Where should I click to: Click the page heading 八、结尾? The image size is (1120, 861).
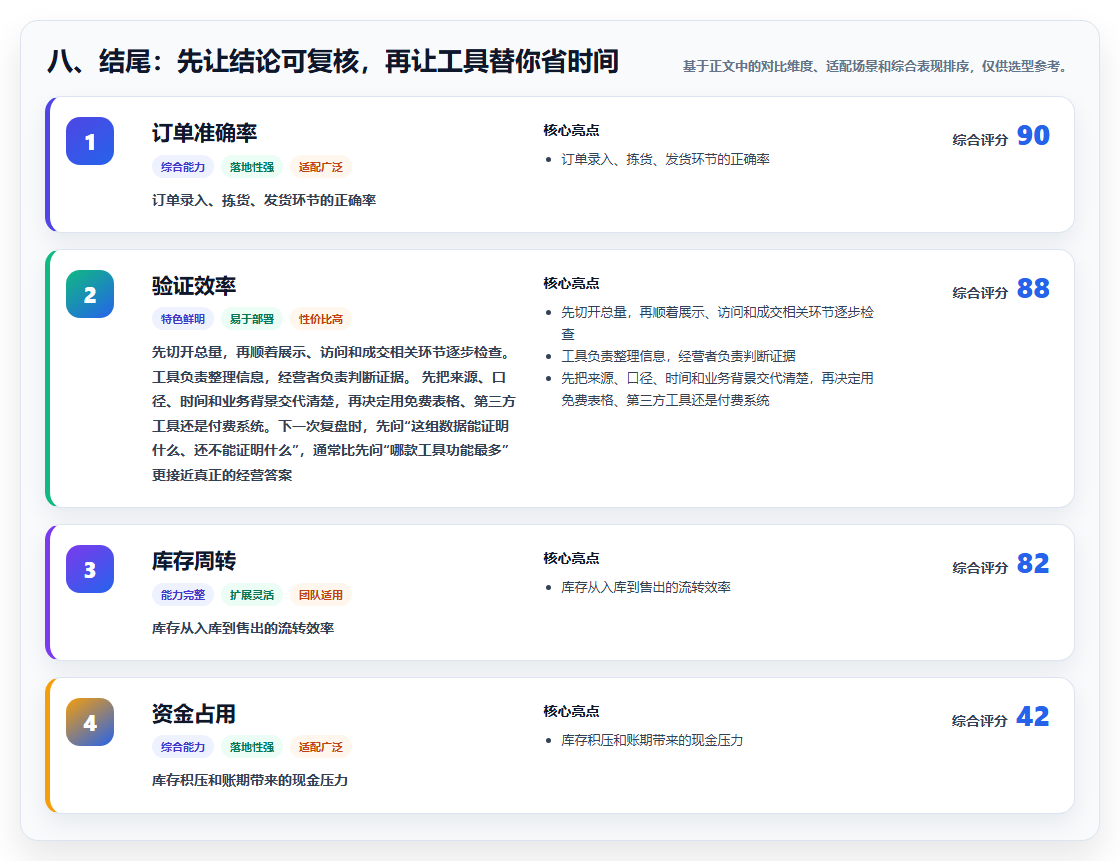(333, 61)
